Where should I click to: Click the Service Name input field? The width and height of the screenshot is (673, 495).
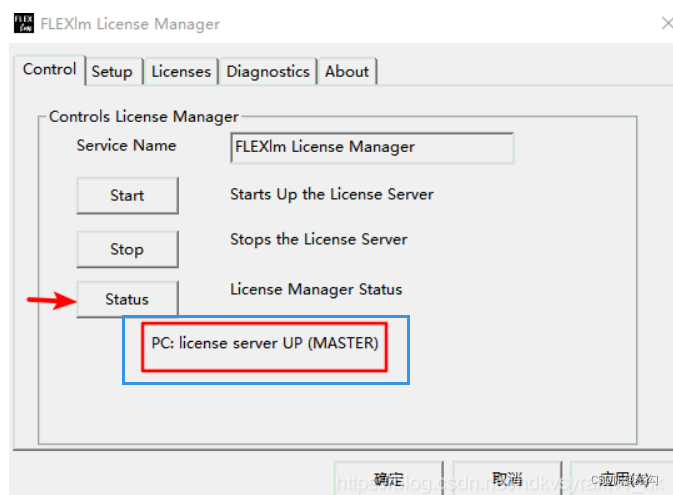pos(372,148)
